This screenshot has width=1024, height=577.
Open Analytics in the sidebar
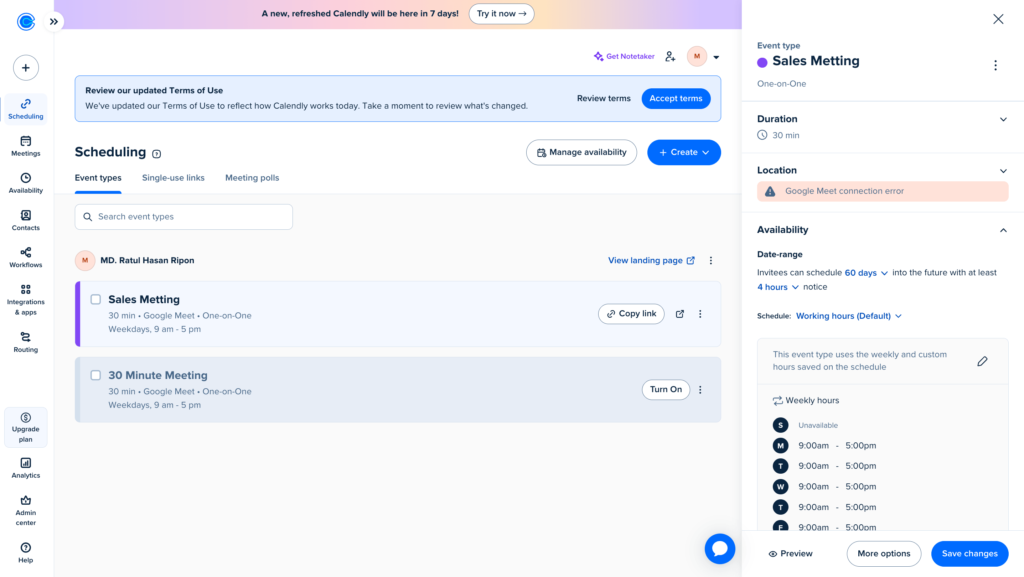(25, 469)
